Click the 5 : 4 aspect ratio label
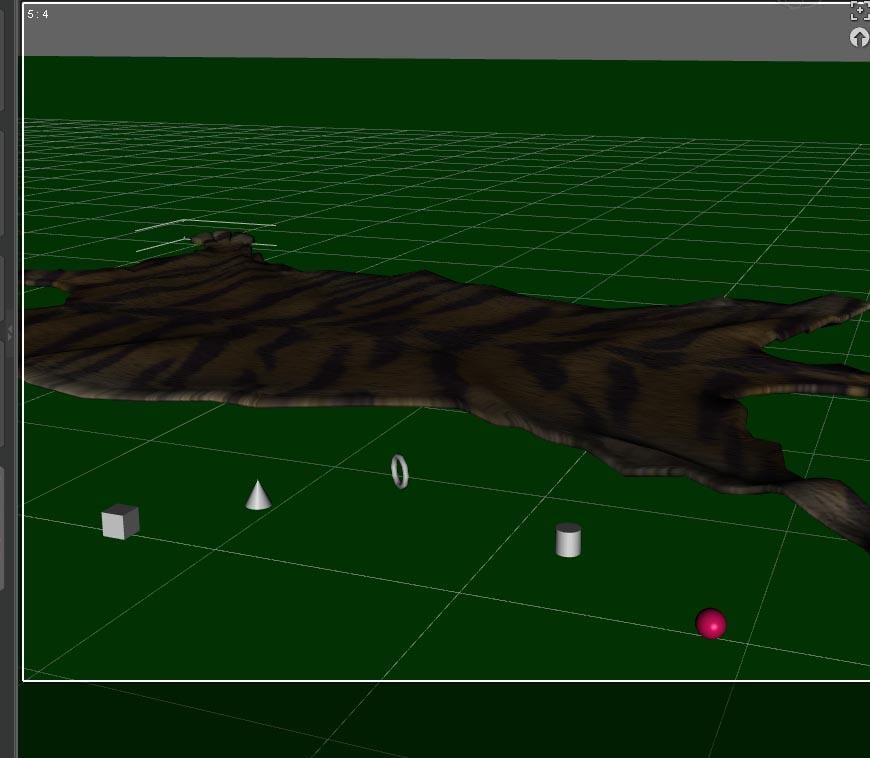The height and width of the screenshot is (758, 870). pos(38,14)
